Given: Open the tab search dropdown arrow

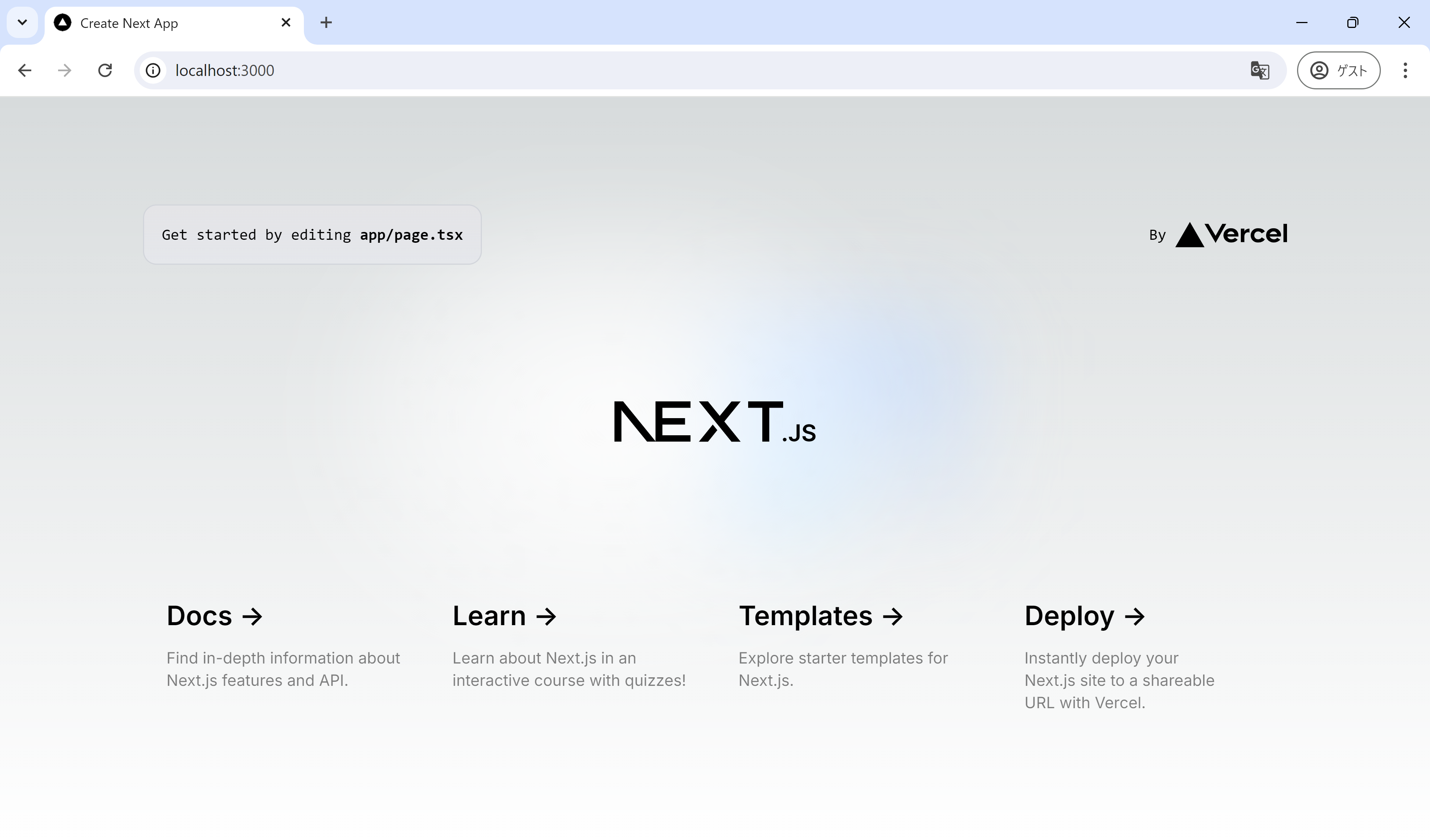Looking at the screenshot, I should 22,23.
